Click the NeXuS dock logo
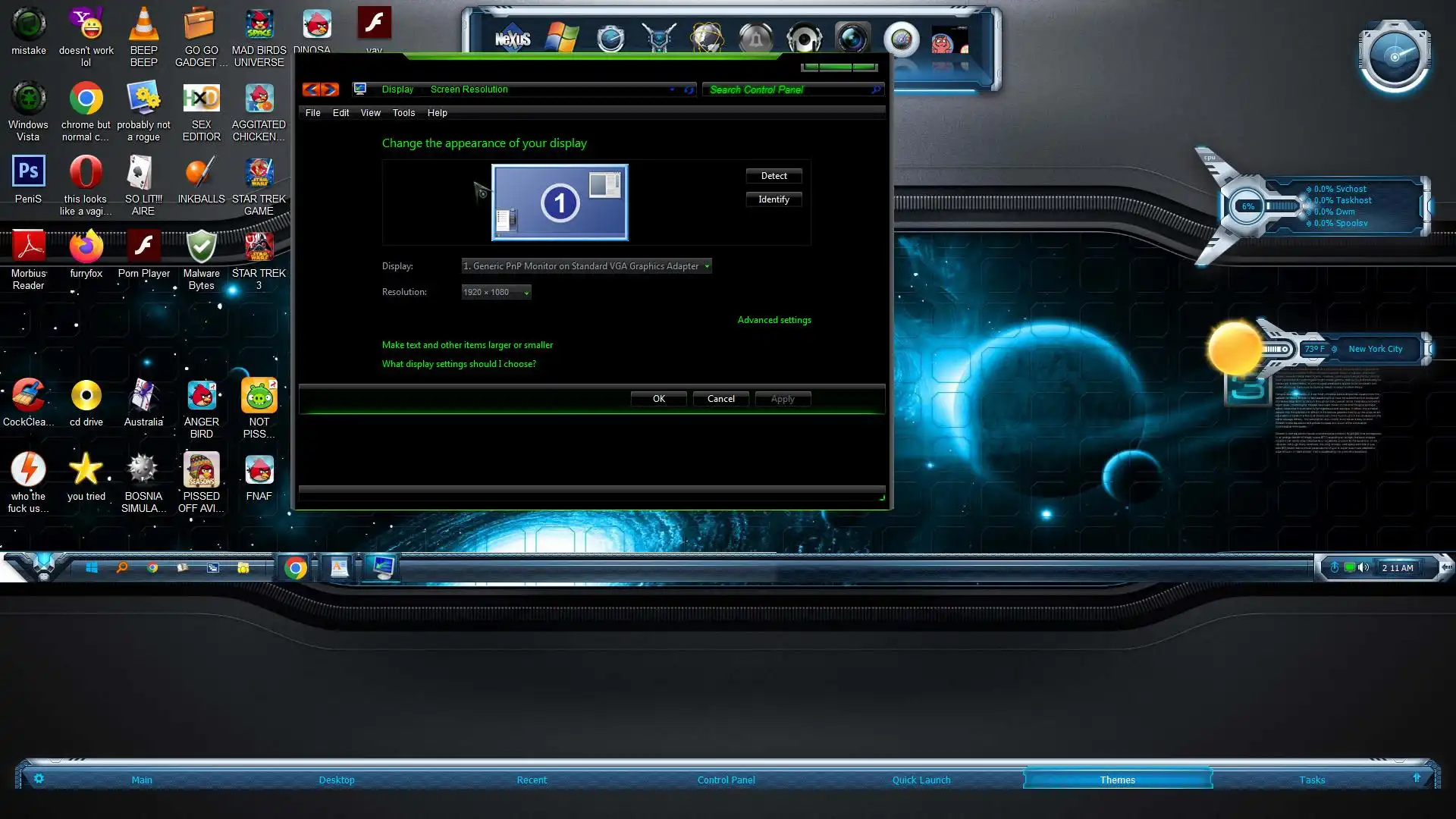Image resolution: width=1456 pixels, height=819 pixels. [513, 39]
